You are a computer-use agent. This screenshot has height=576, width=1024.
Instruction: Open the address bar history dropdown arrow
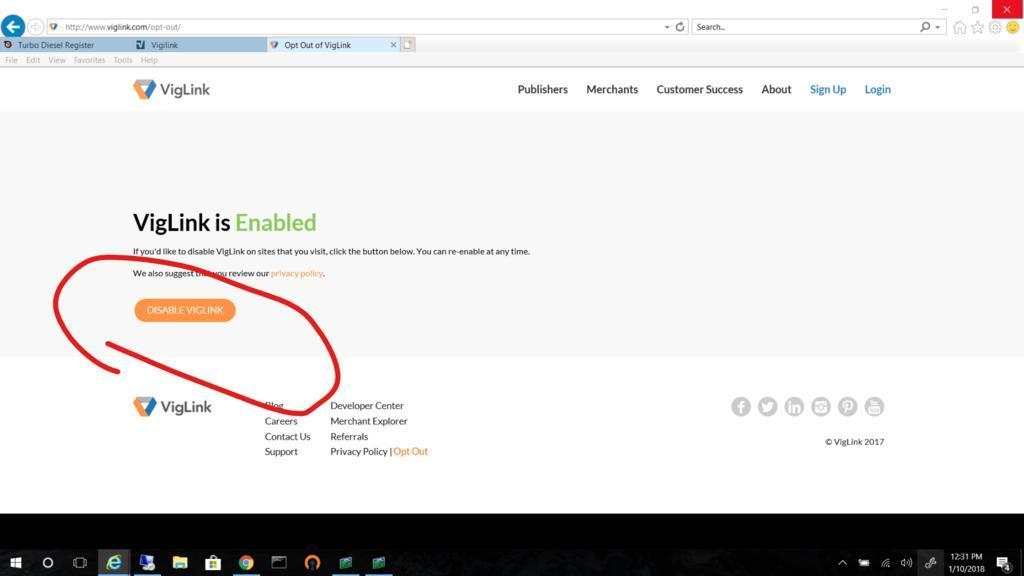(667, 27)
